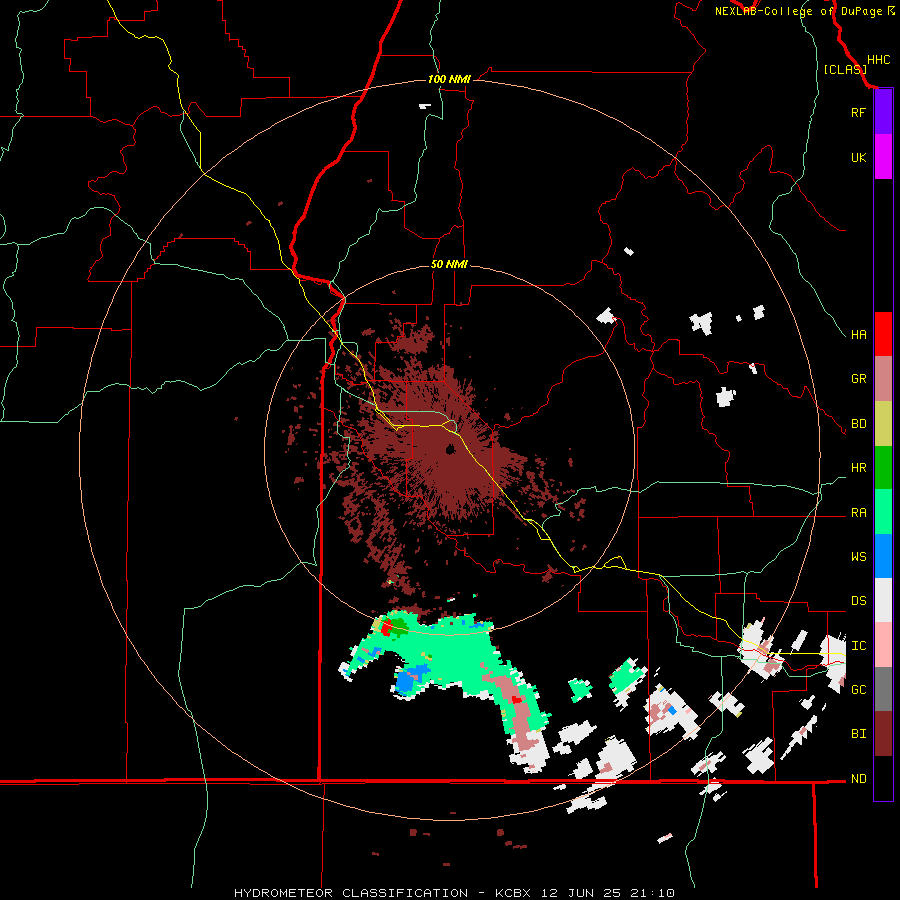
Task: Click the RF purple legend swatch
Action: pyautogui.click(x=883, y=112)
